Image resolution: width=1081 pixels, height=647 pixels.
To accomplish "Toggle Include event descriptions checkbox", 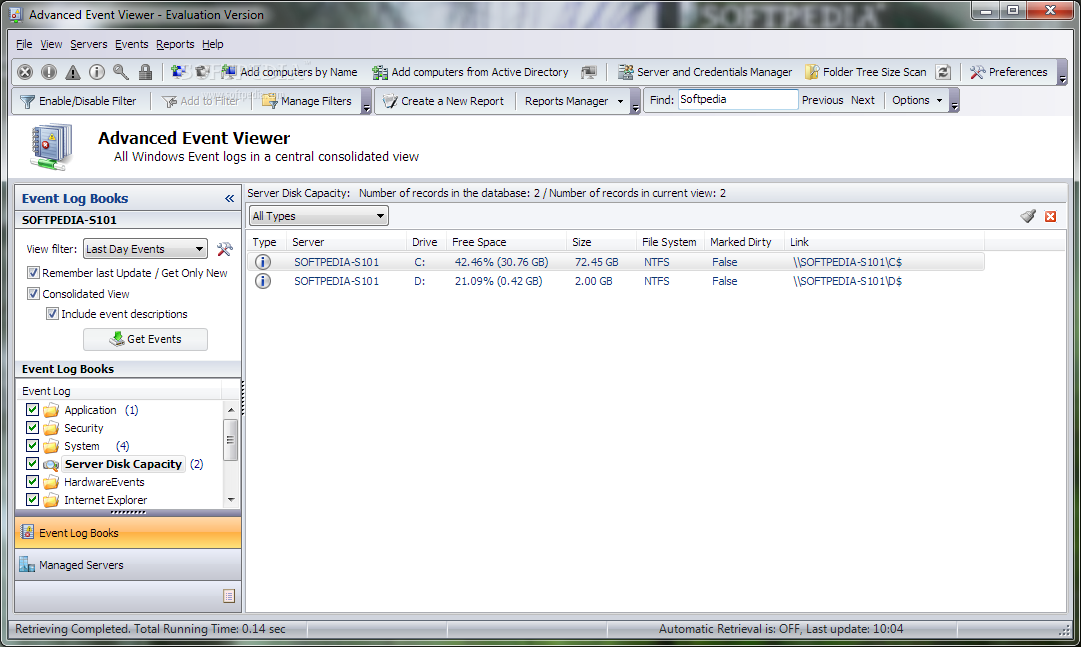I will pos(52,313).
